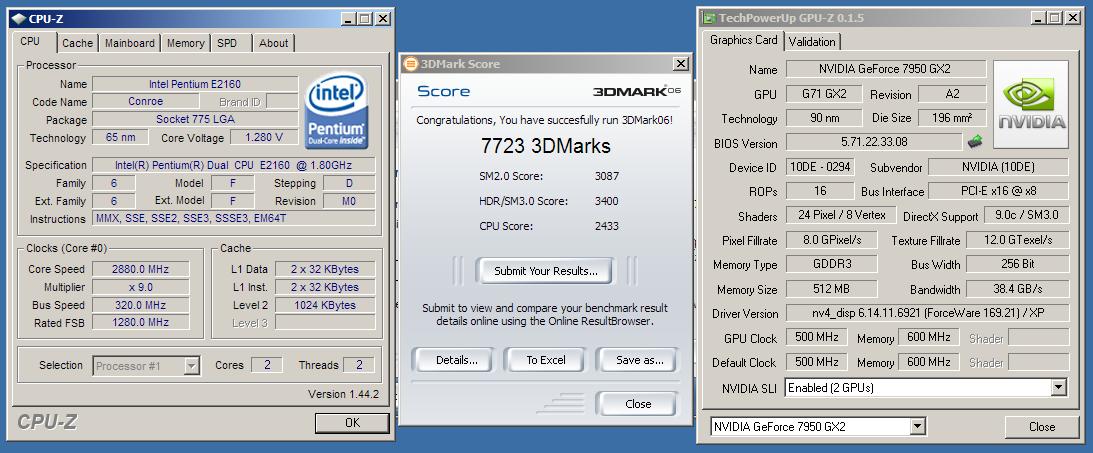
Task: Select the Graphics Card tab in GPU-Z
Action: coord(743,40)
